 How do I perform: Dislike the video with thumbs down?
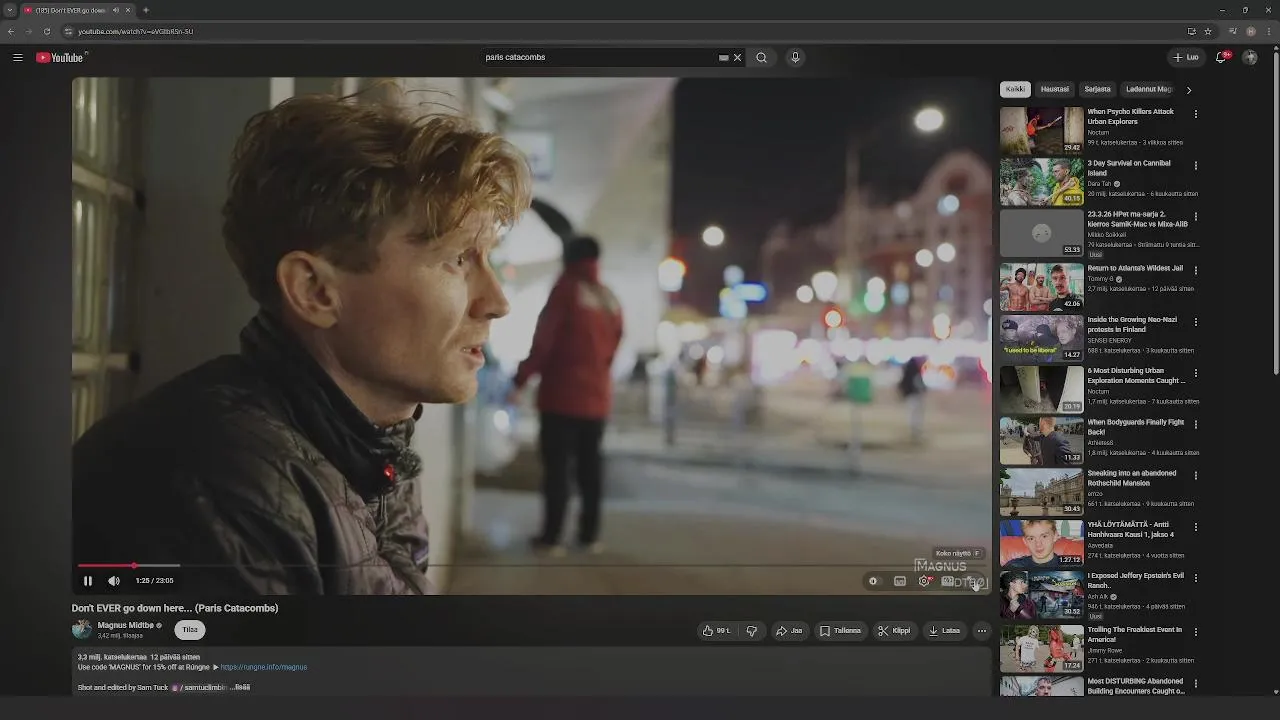click(x=751, y=631)
